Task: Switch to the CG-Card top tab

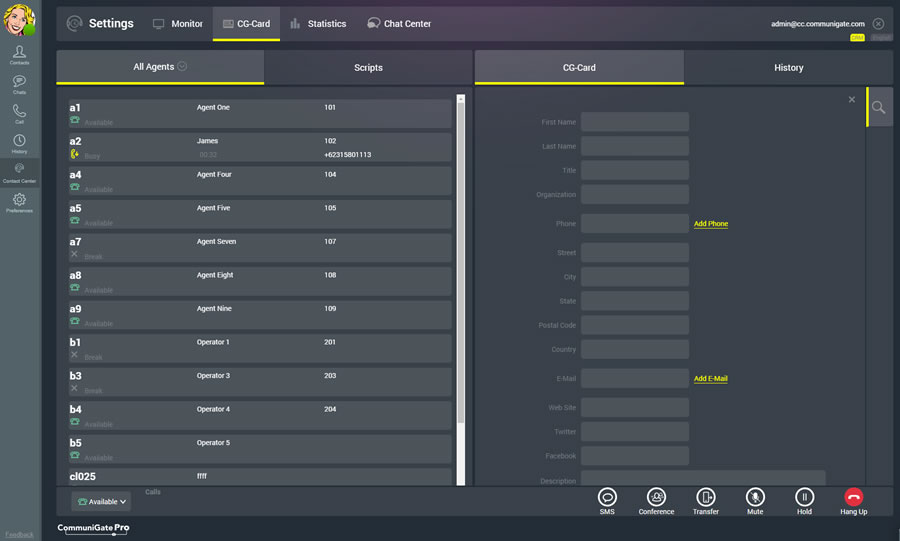Action: click(246, 24)
